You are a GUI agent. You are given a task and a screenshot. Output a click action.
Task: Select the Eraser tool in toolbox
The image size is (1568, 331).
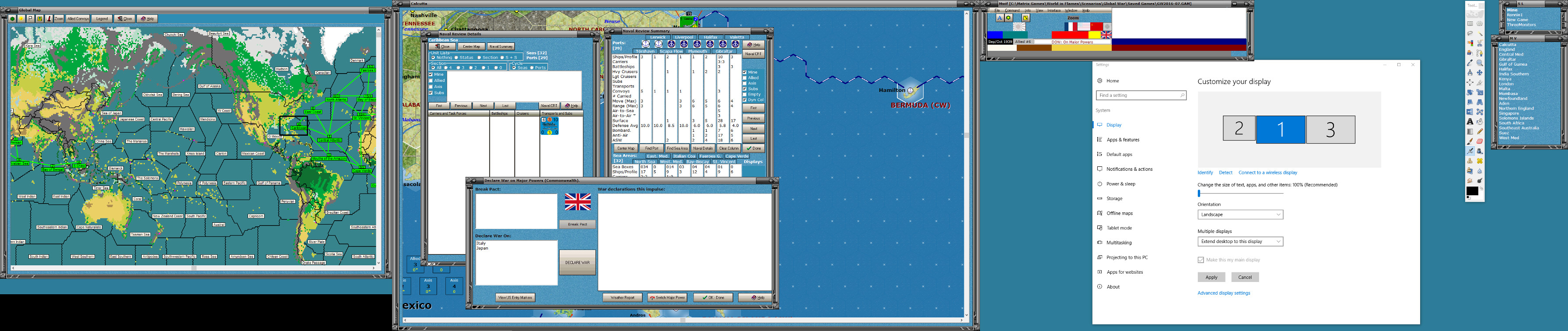1480,141
